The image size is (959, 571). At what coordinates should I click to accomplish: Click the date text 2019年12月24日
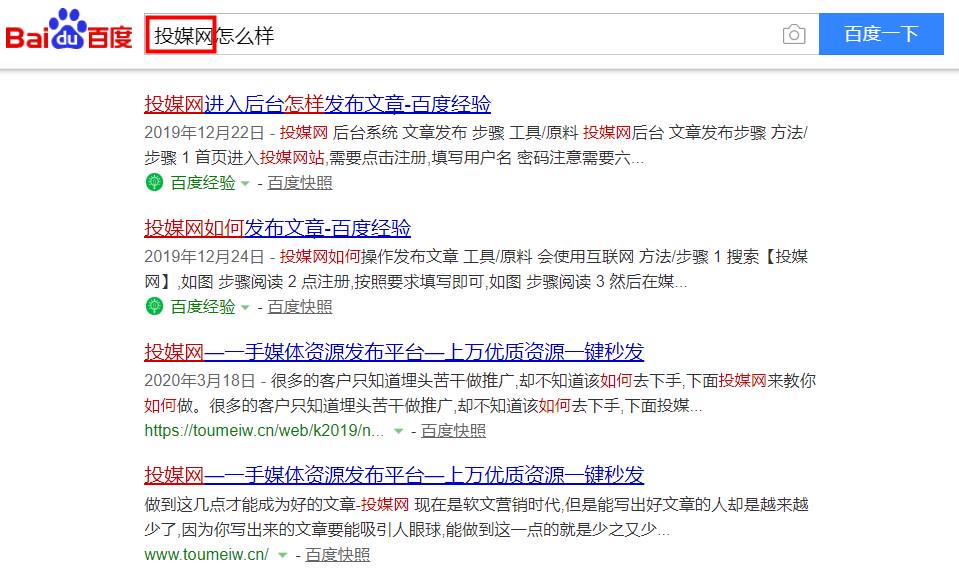(x=204, y=256)
